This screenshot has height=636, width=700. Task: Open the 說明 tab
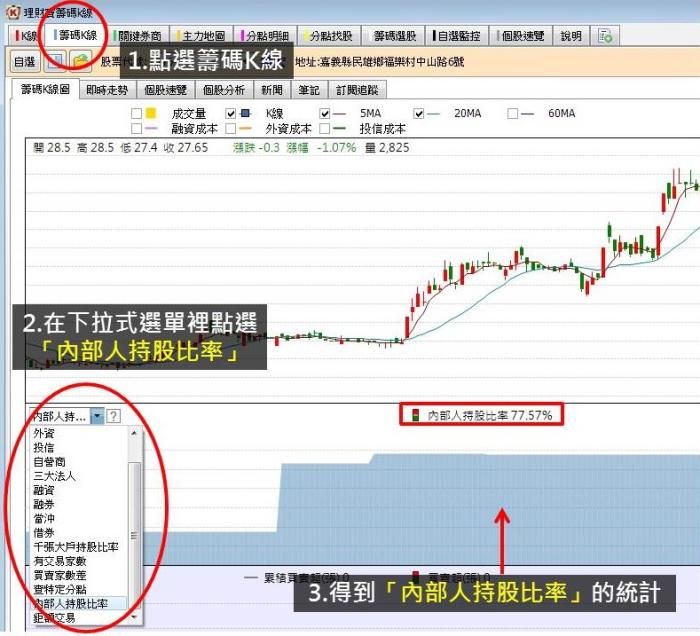click(571, 36)
